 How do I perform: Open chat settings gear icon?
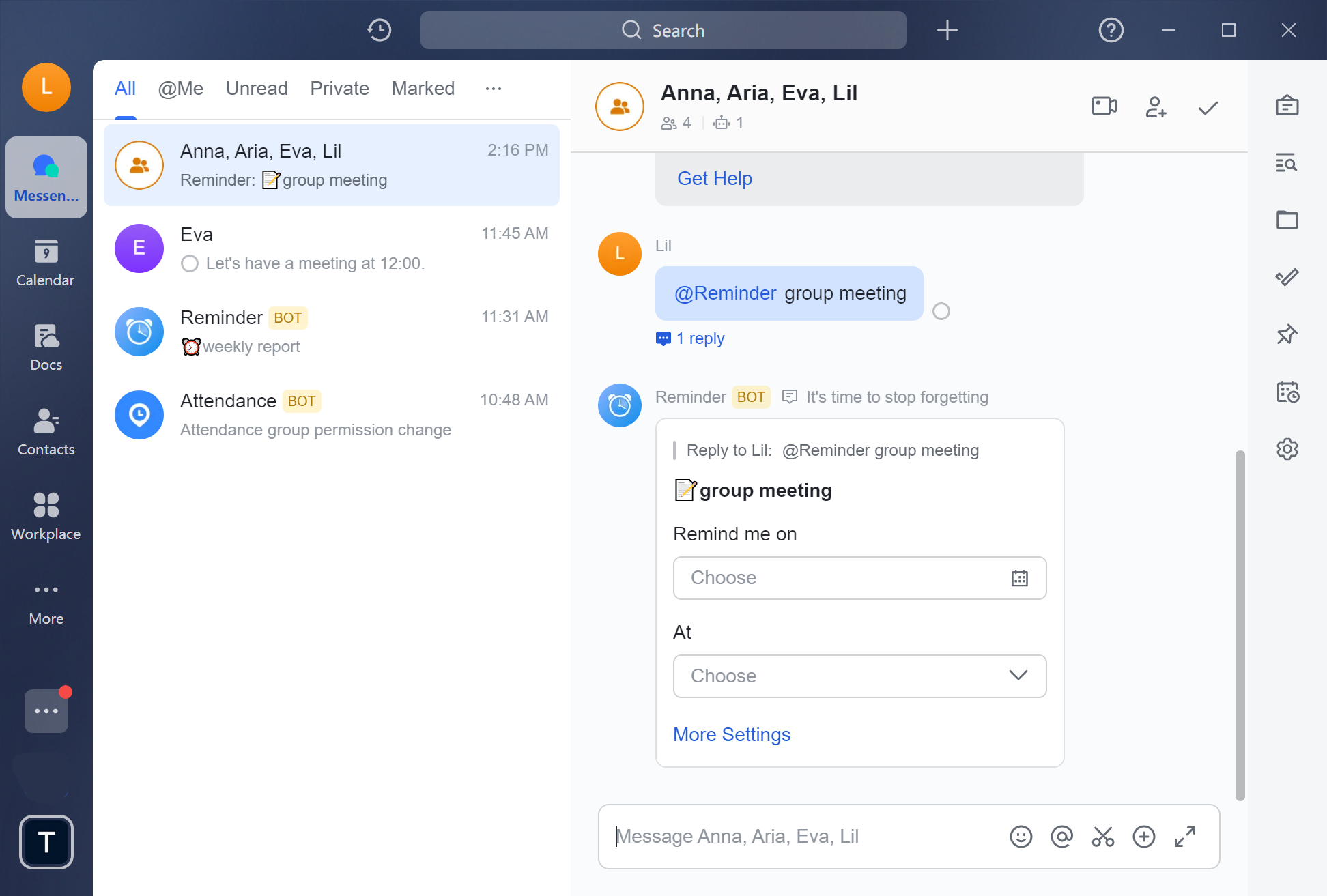pyautogui.click(x=1287, y=449)
